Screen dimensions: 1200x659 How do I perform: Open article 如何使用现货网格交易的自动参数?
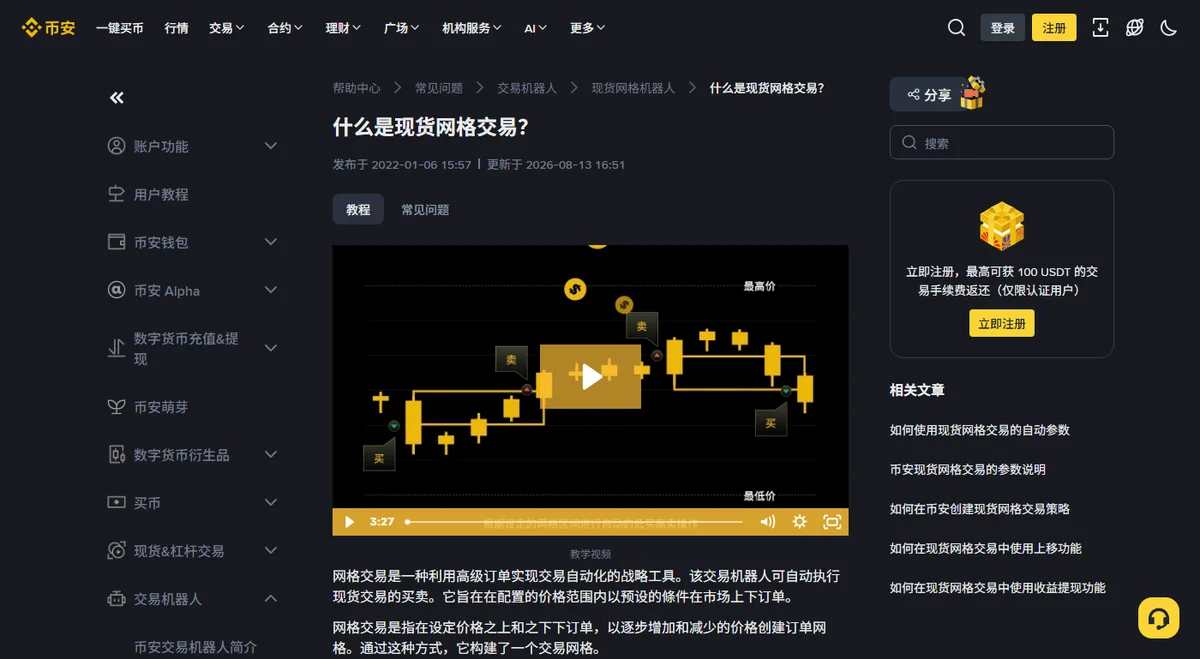[x=980, y=430]
